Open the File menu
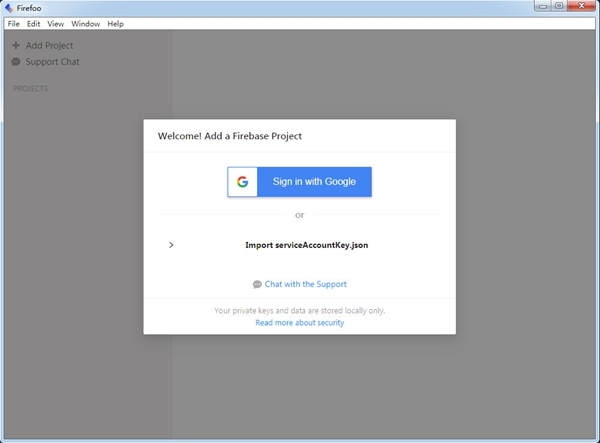This screenshot has height=443, width=600. click(x=13, y=24)
